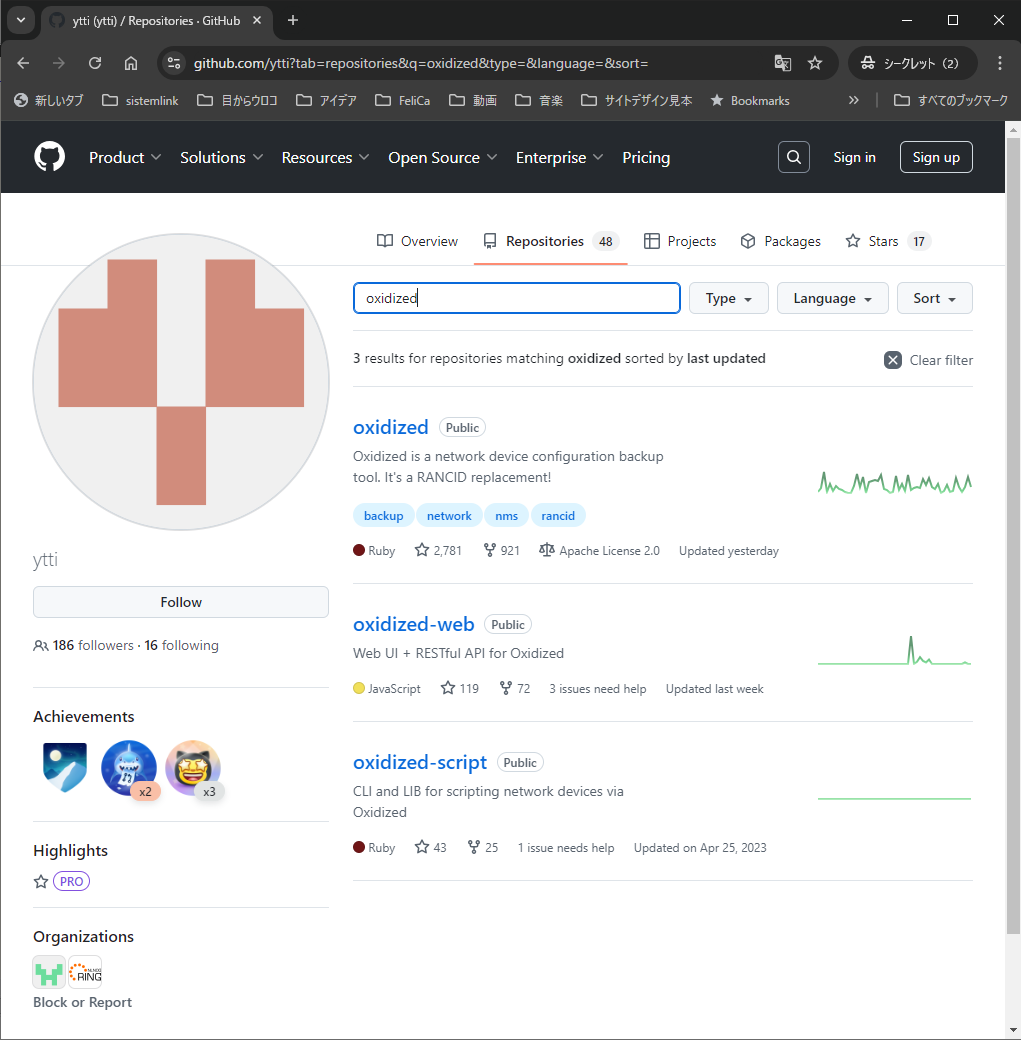Click the network topic tag
Viewport: 1021px width, 1040px height.
pos(449,516)
